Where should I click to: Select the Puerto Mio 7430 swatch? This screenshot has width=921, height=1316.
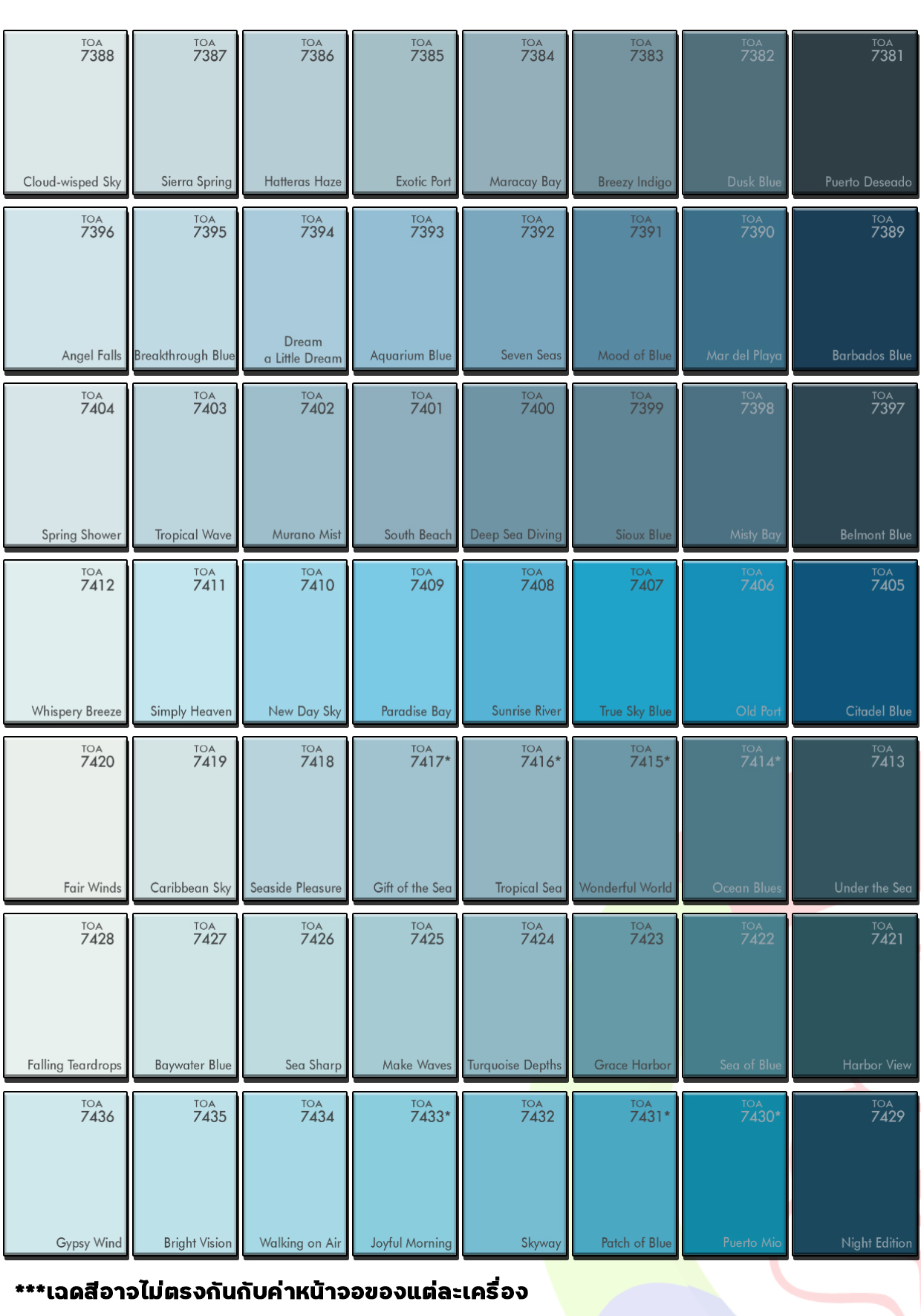click(735, 1174)
